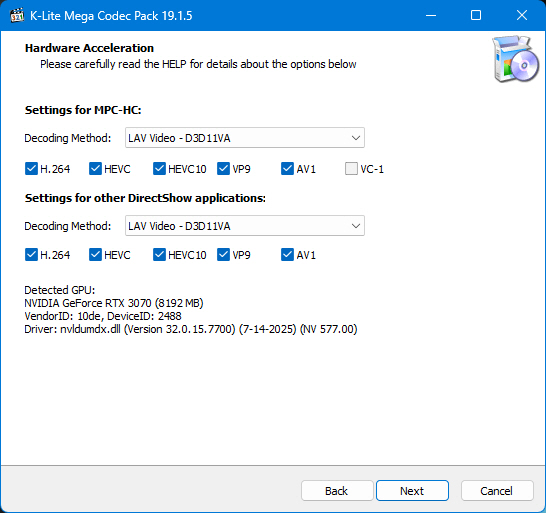Viewport: 546px width, 513px height.
Task: Click the installer box and disc icon
Action: point(515,59)
